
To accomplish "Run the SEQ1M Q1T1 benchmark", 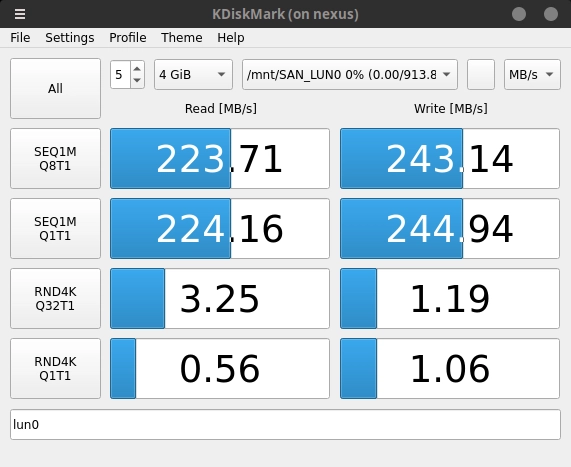I will (x=55, y=228).
